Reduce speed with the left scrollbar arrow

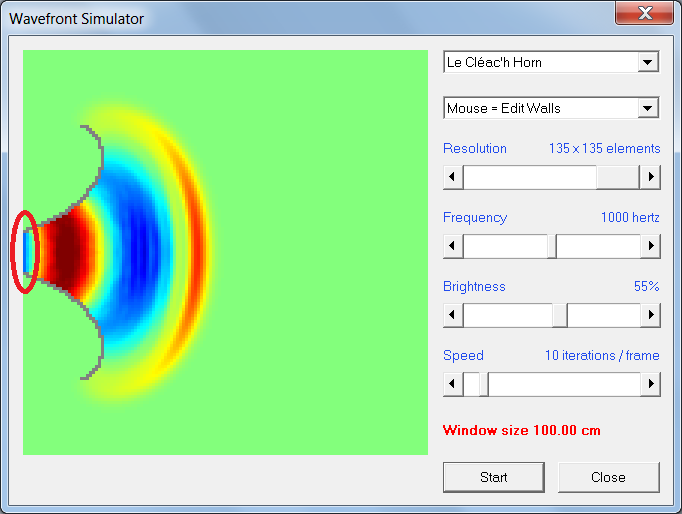pos(453,384)
